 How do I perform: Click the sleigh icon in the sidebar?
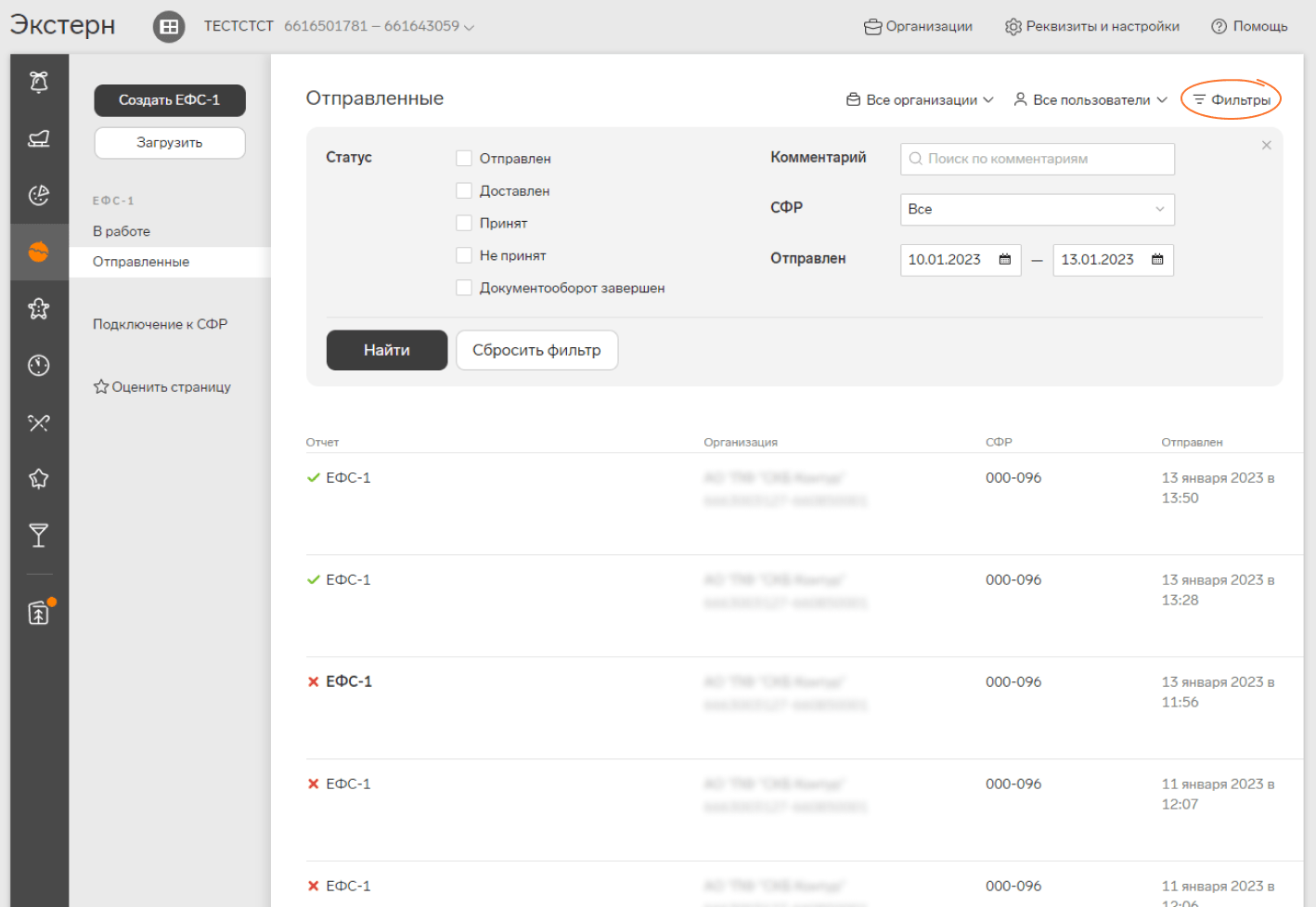tap(39, 138)
